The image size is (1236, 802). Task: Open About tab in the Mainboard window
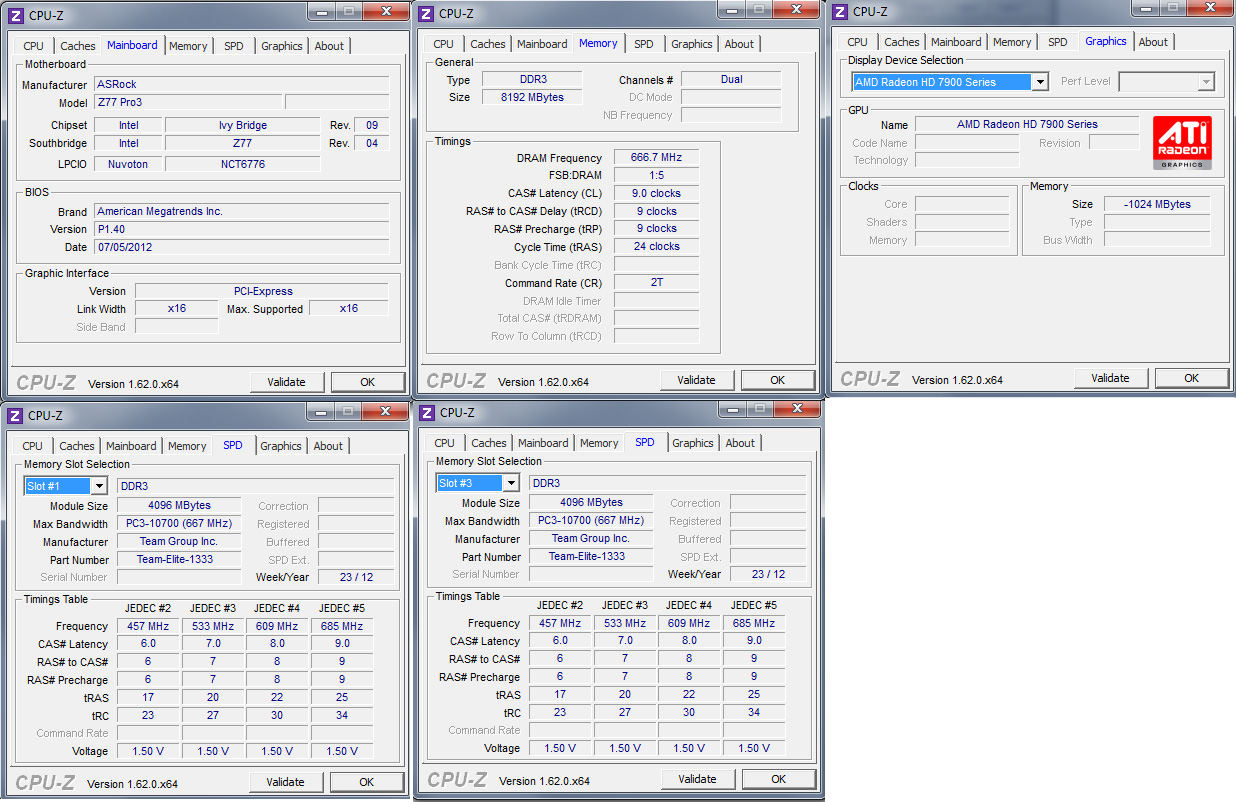click(x=329, y=46)
